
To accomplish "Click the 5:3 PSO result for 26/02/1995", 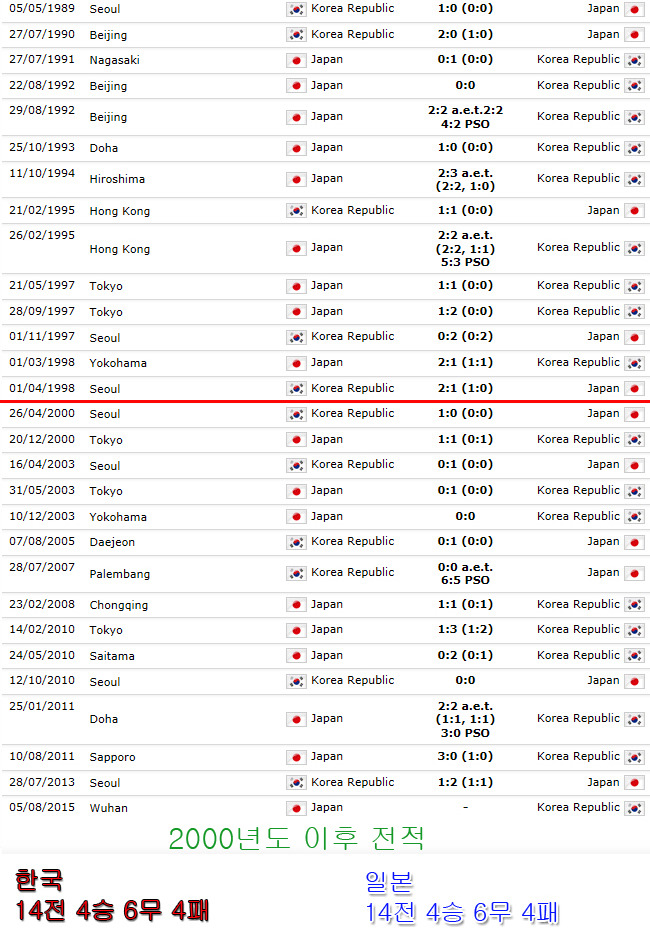I will tap(465, 262).
